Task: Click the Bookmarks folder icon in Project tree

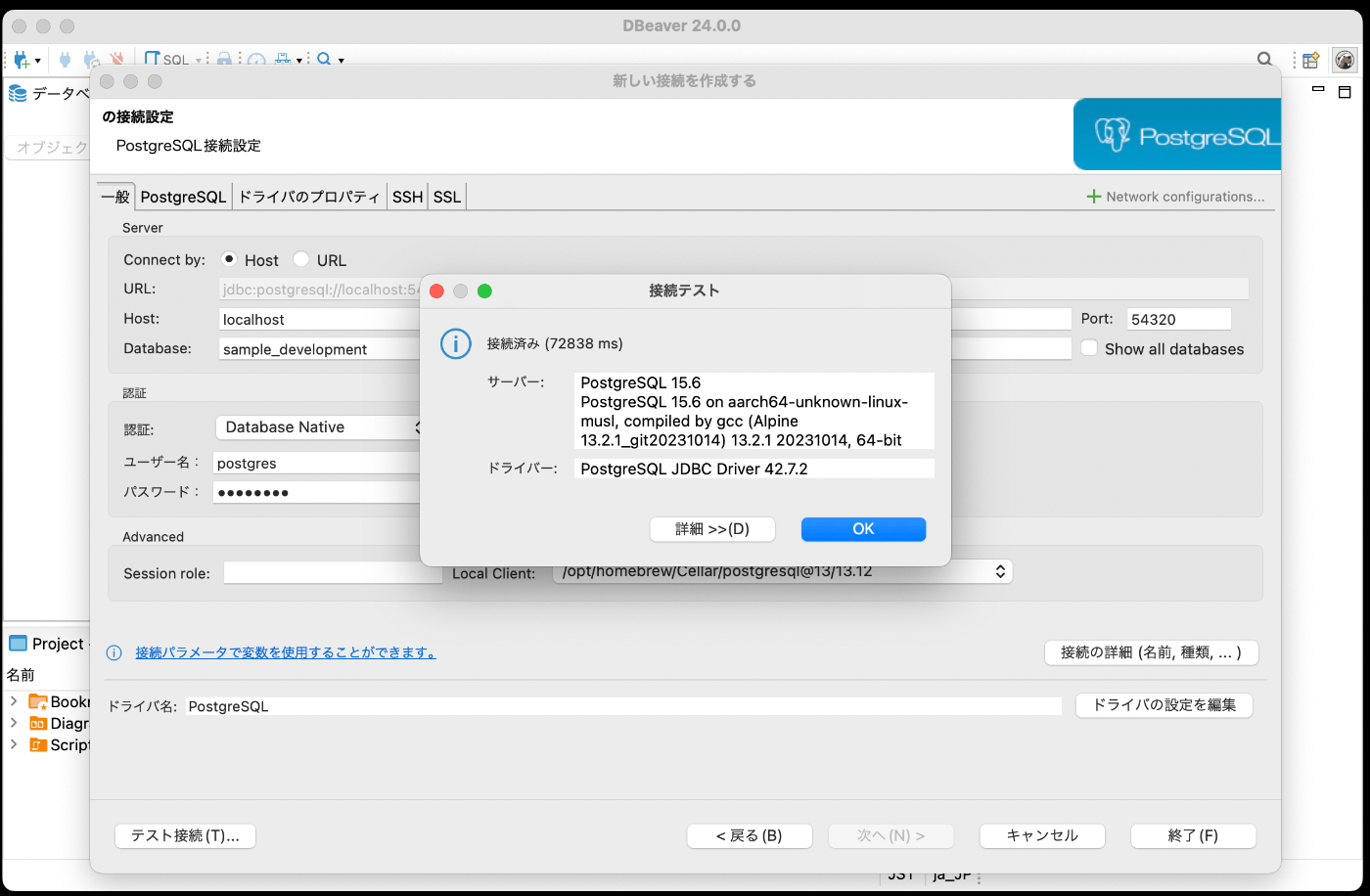Action: click(38, 701)
